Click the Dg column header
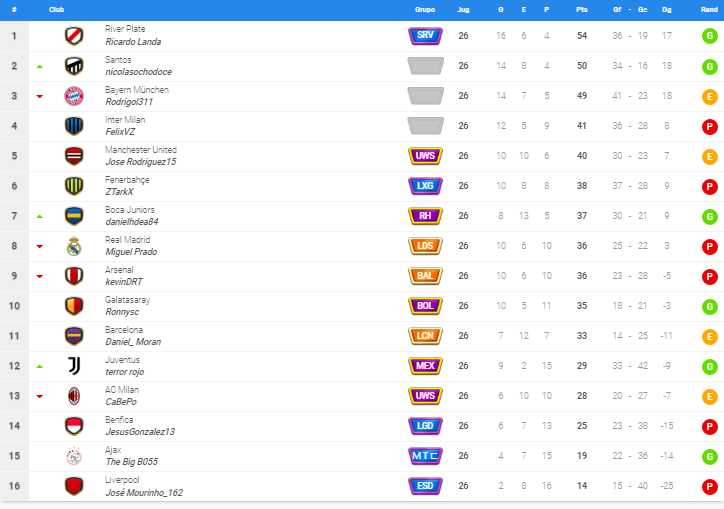 tap(666, 10)
